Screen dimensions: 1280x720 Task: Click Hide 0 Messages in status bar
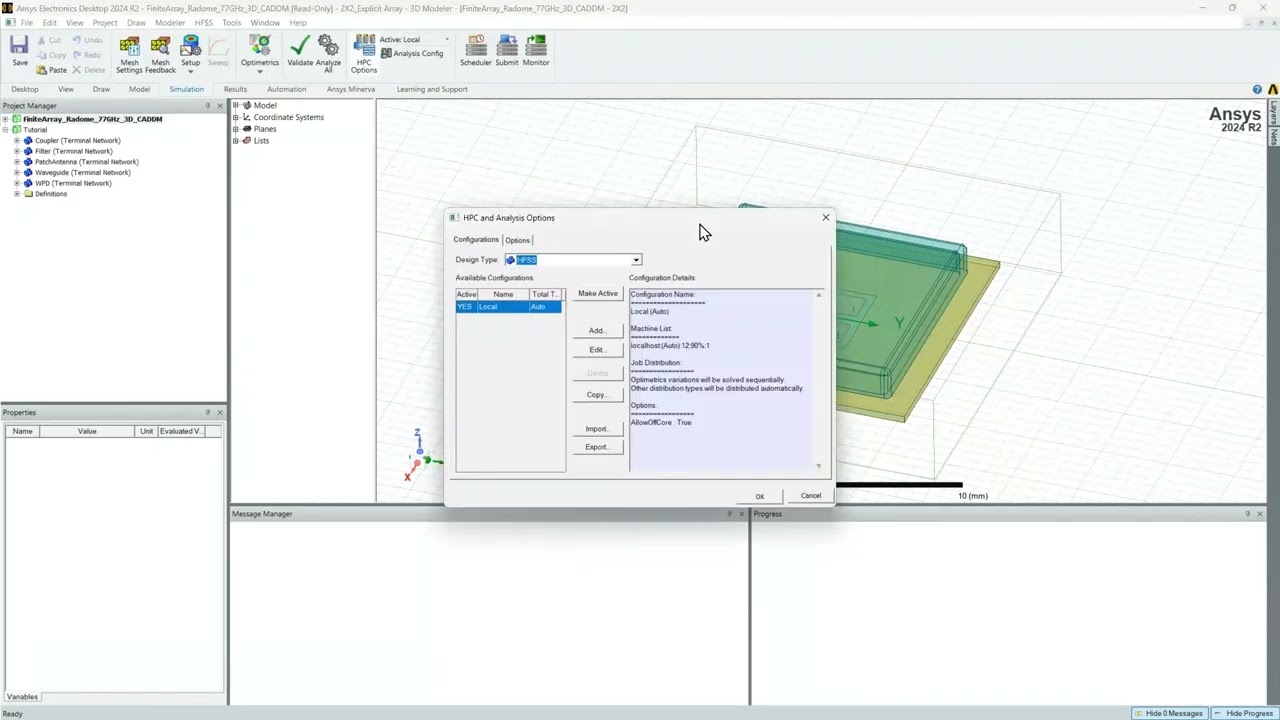pos(1168,713)
